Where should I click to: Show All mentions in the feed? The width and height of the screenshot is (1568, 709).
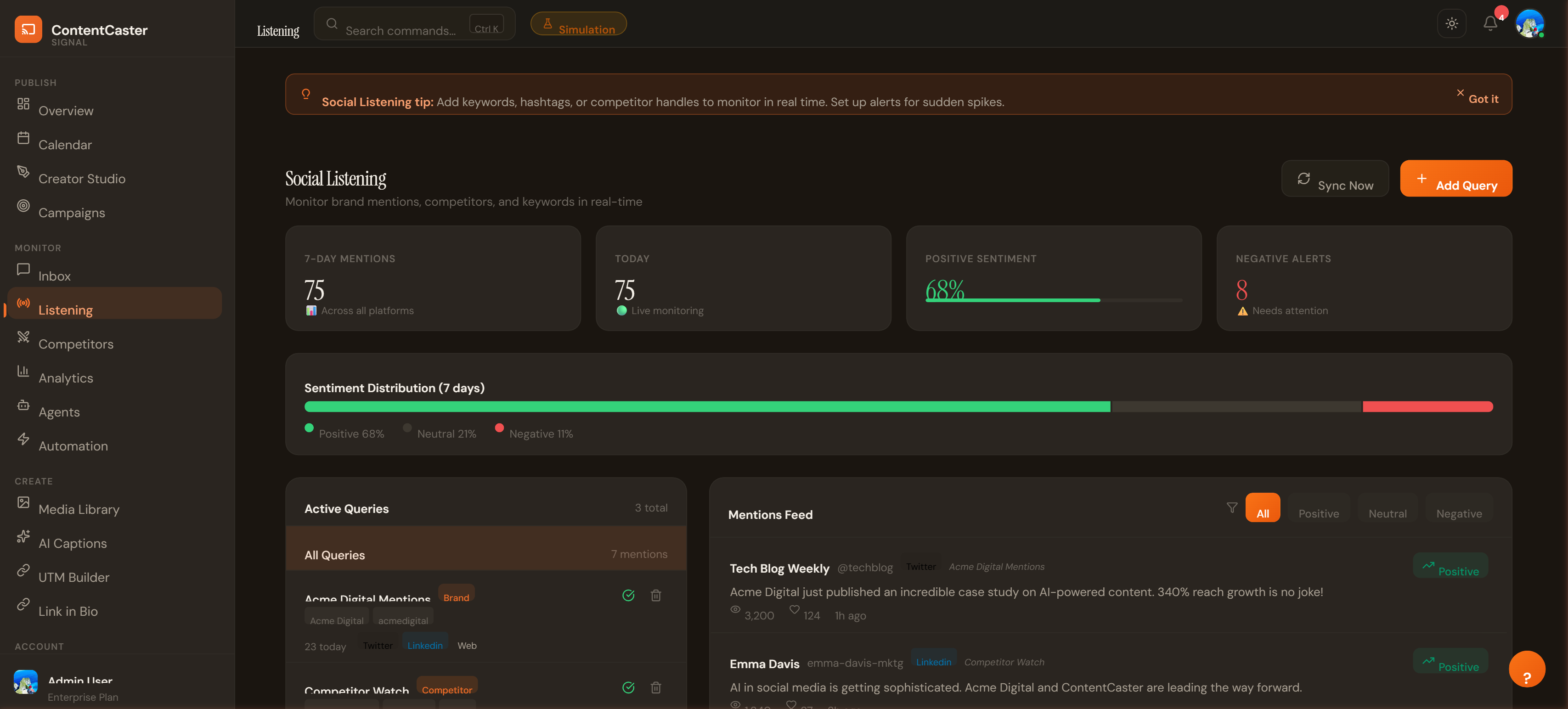(x=1263, y=507)
